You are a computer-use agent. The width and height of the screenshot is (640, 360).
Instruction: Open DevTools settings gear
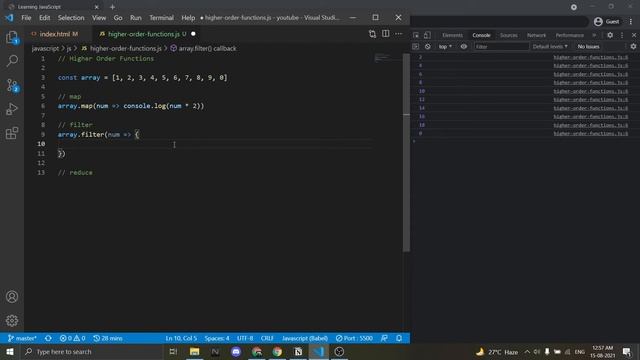click(x=610, y=35)
